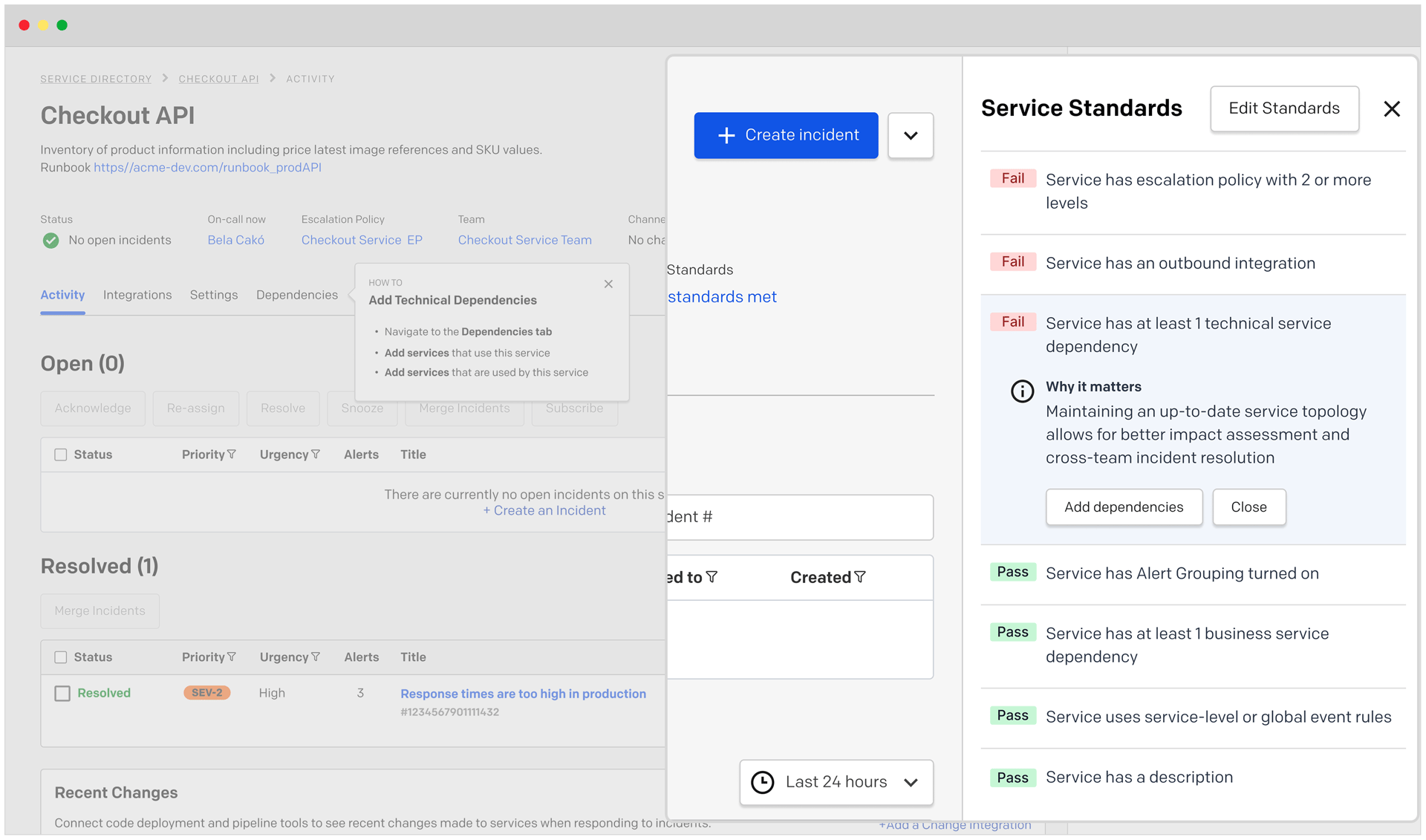Open the Last 24 hours time range dropdown
This screenshot has width=1426, height=840.
click(x=836, y=782)
